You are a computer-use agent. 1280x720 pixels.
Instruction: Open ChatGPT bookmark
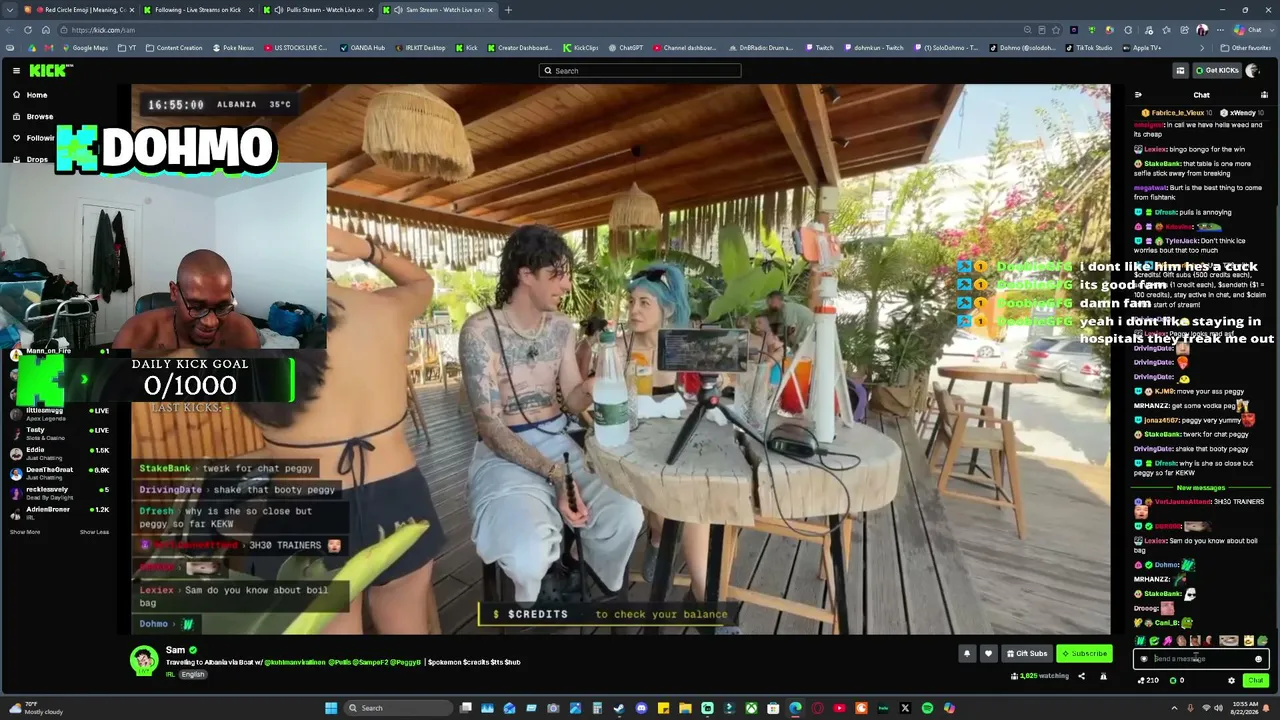pos(626,48)
